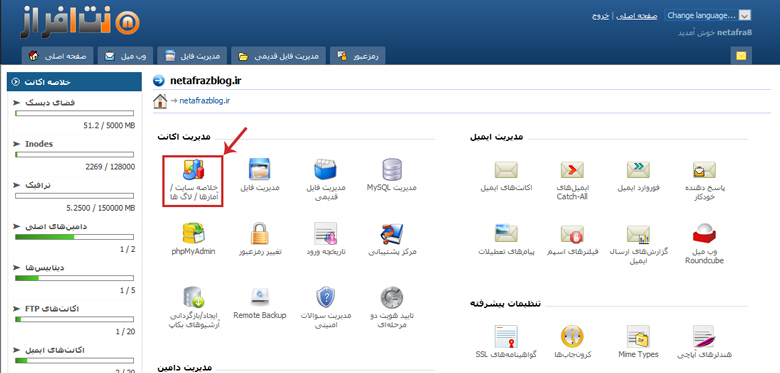This screenshot has height=373, width=780.
Task: Click the account management section heading
Action: coord(184,137)
